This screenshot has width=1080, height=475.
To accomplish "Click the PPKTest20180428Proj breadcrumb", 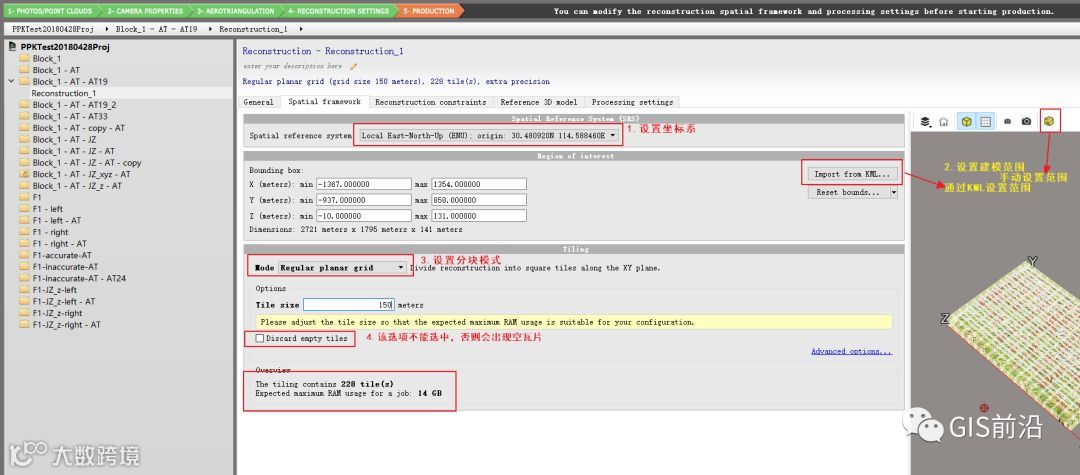I will point(52,29).
